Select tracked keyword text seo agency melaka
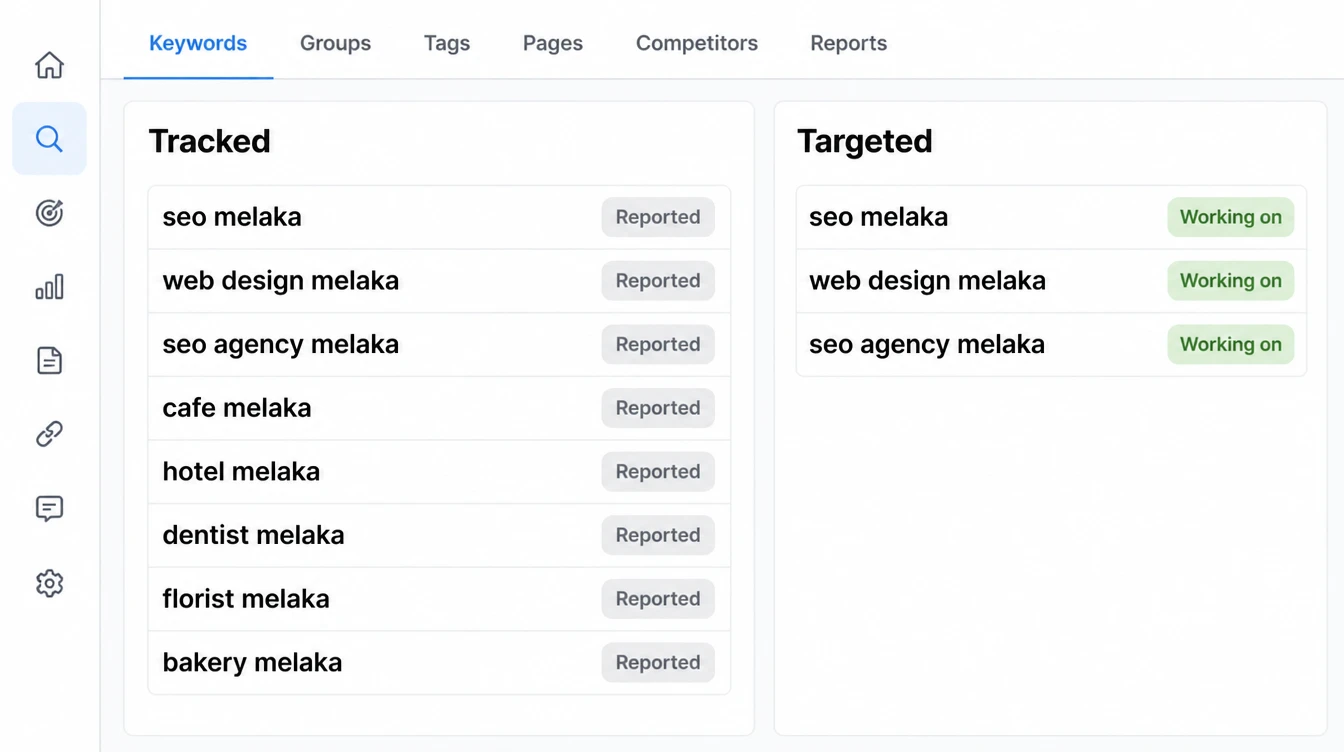This screenshot has height=752, width=1344. click(281, 345)
